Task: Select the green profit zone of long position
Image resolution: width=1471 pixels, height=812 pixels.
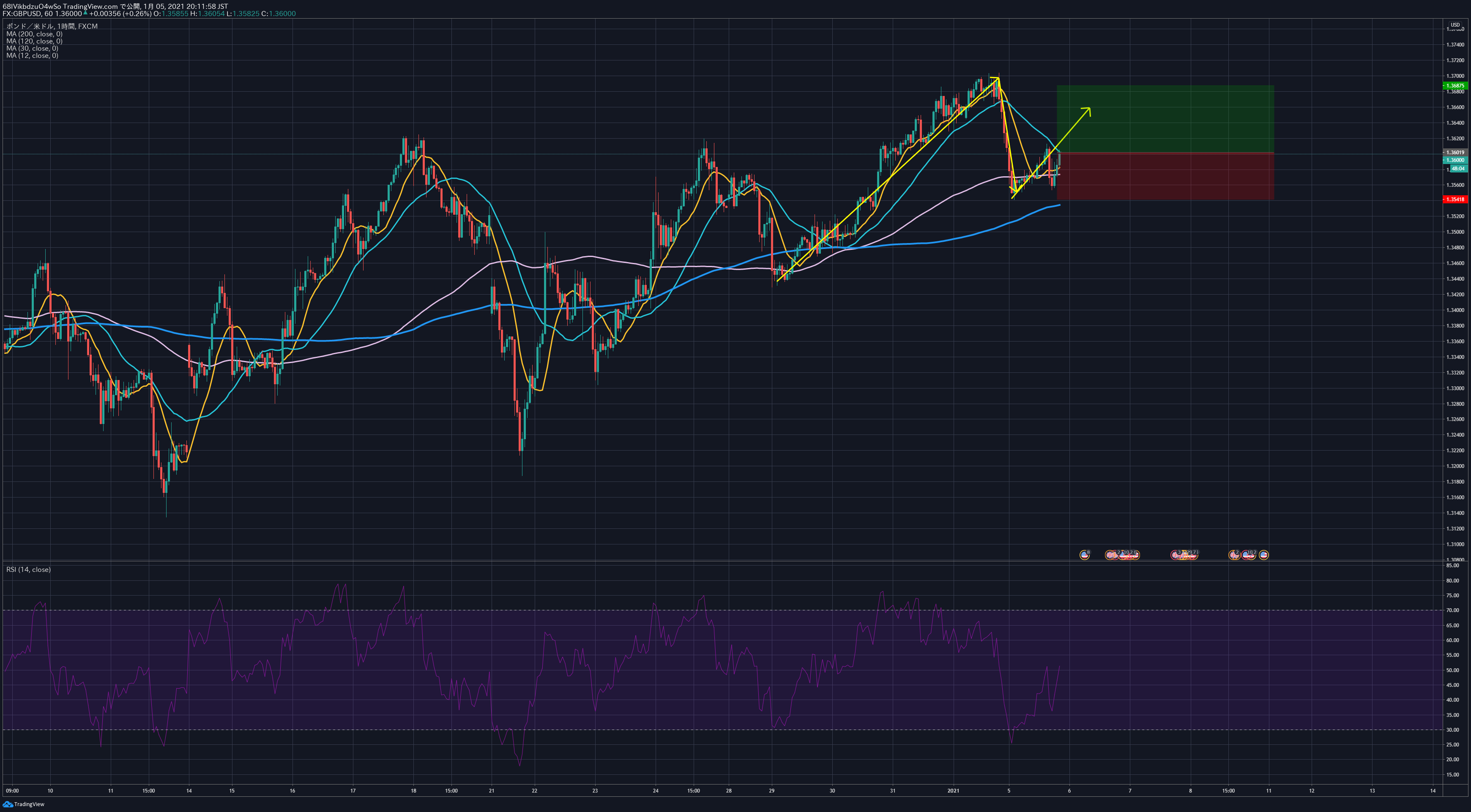Action: coord(1165,119)
